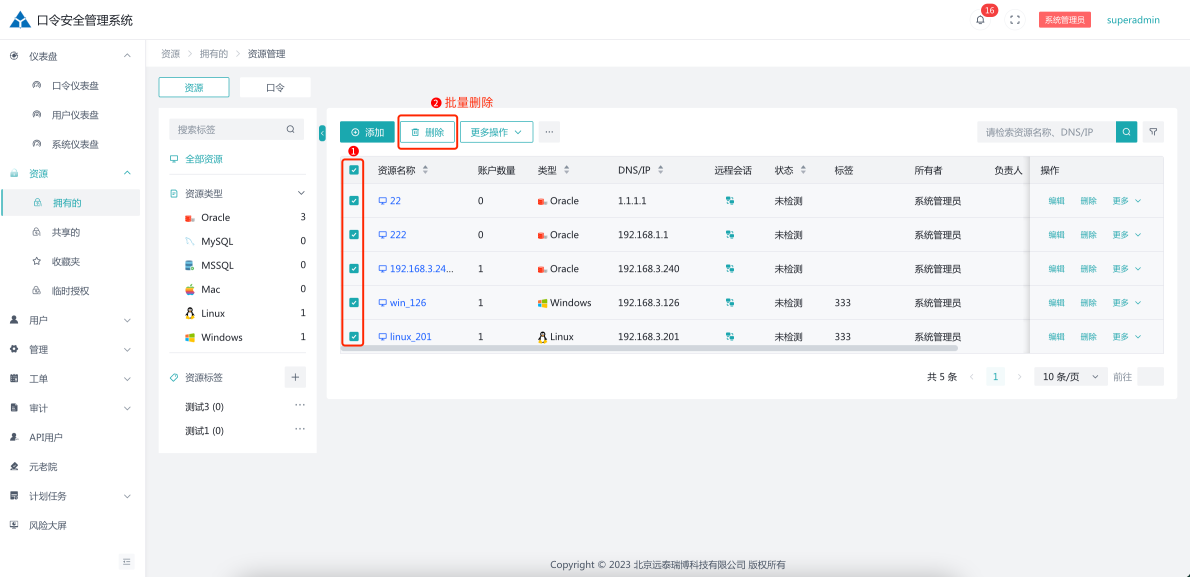Open 共享的 in the sidebar menu
The width and height of the screenshot is (1190, 577).
click(x=66, y=232)
